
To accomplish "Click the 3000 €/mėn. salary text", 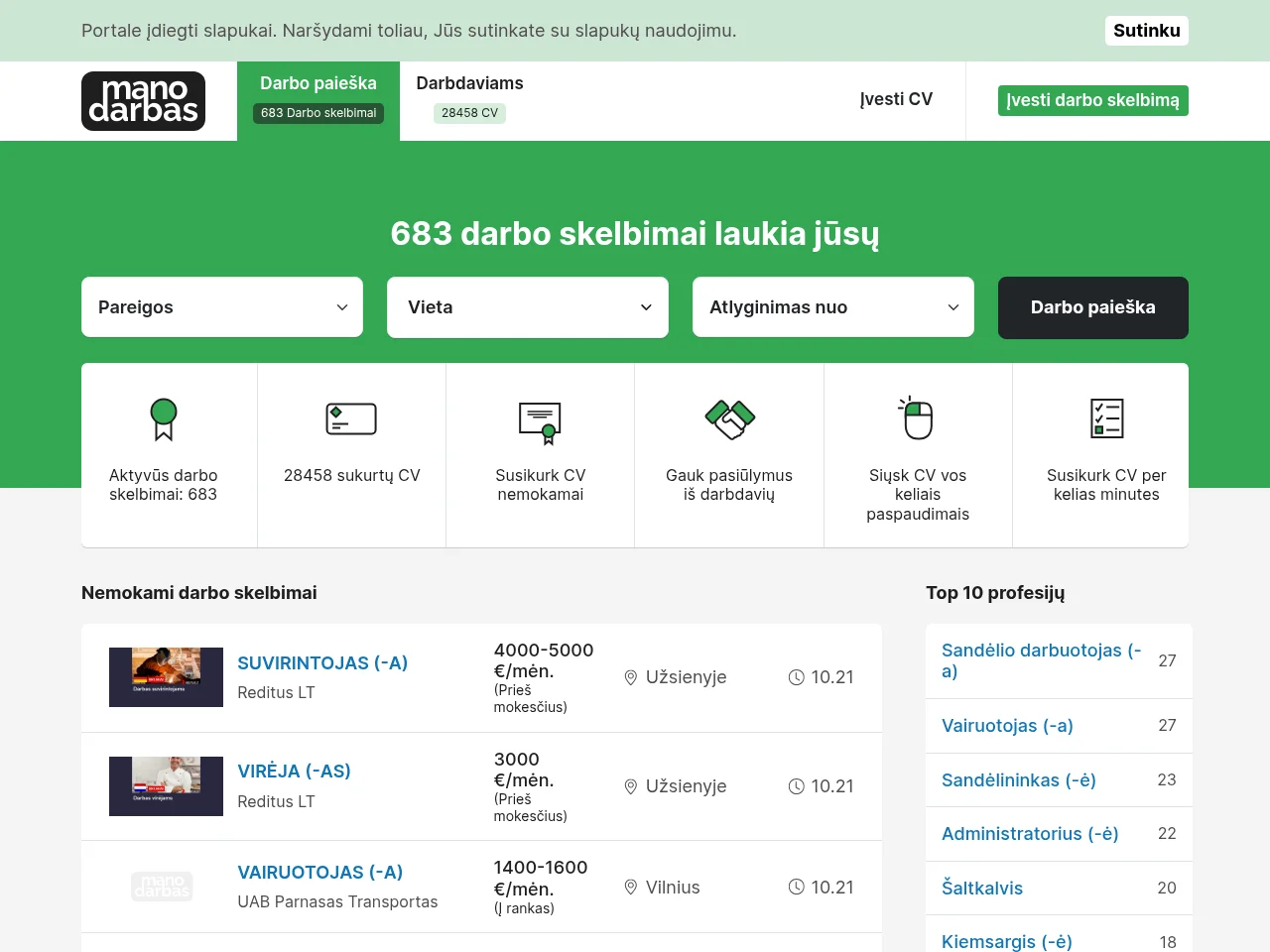I will point(524,770).
